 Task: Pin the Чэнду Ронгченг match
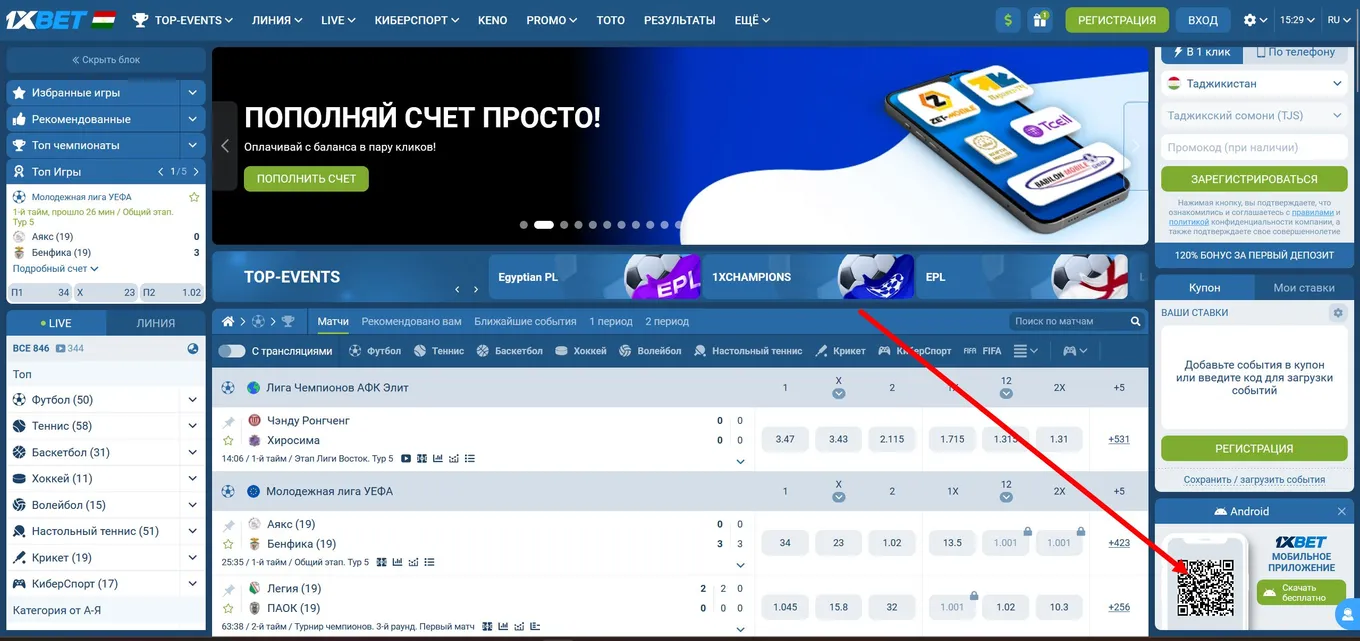pyautogui.click(x=229, y=421)
